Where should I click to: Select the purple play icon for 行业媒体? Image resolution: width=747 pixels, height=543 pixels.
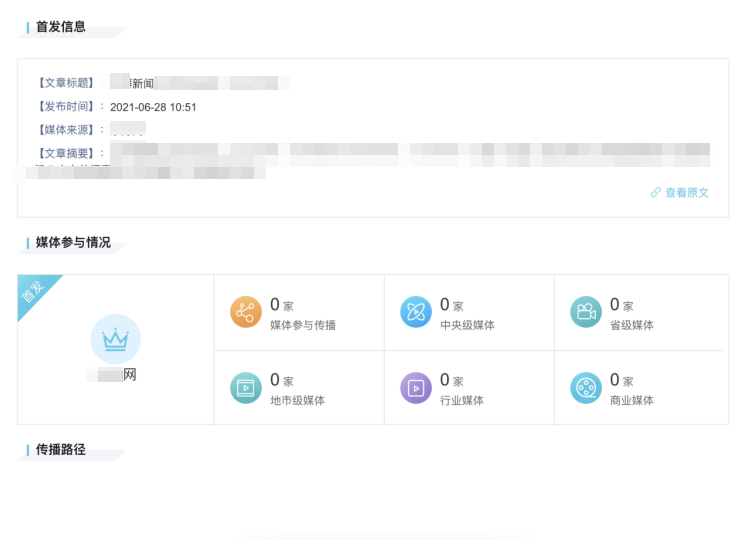(415, 387)
